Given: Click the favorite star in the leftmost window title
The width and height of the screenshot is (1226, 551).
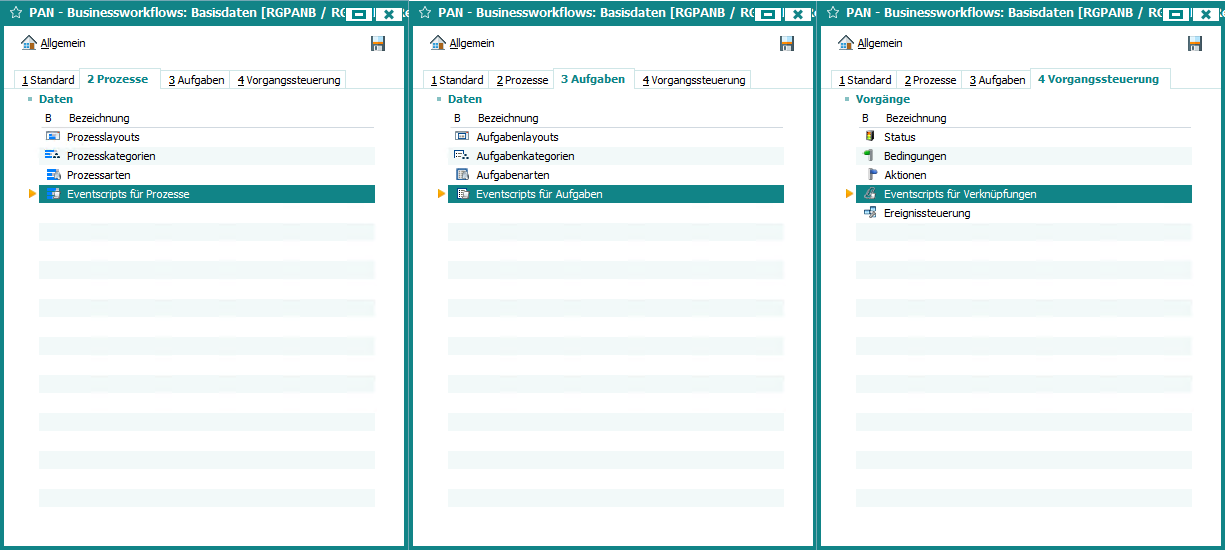Looking at the screenshot, I should pos(16,14).
